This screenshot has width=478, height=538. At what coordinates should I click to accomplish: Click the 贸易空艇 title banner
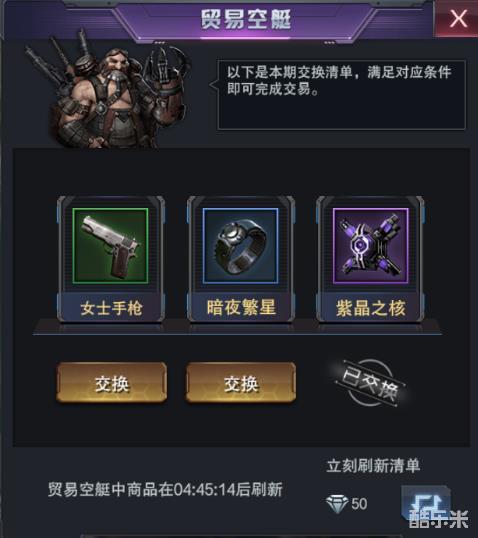[x=245, y=19]
